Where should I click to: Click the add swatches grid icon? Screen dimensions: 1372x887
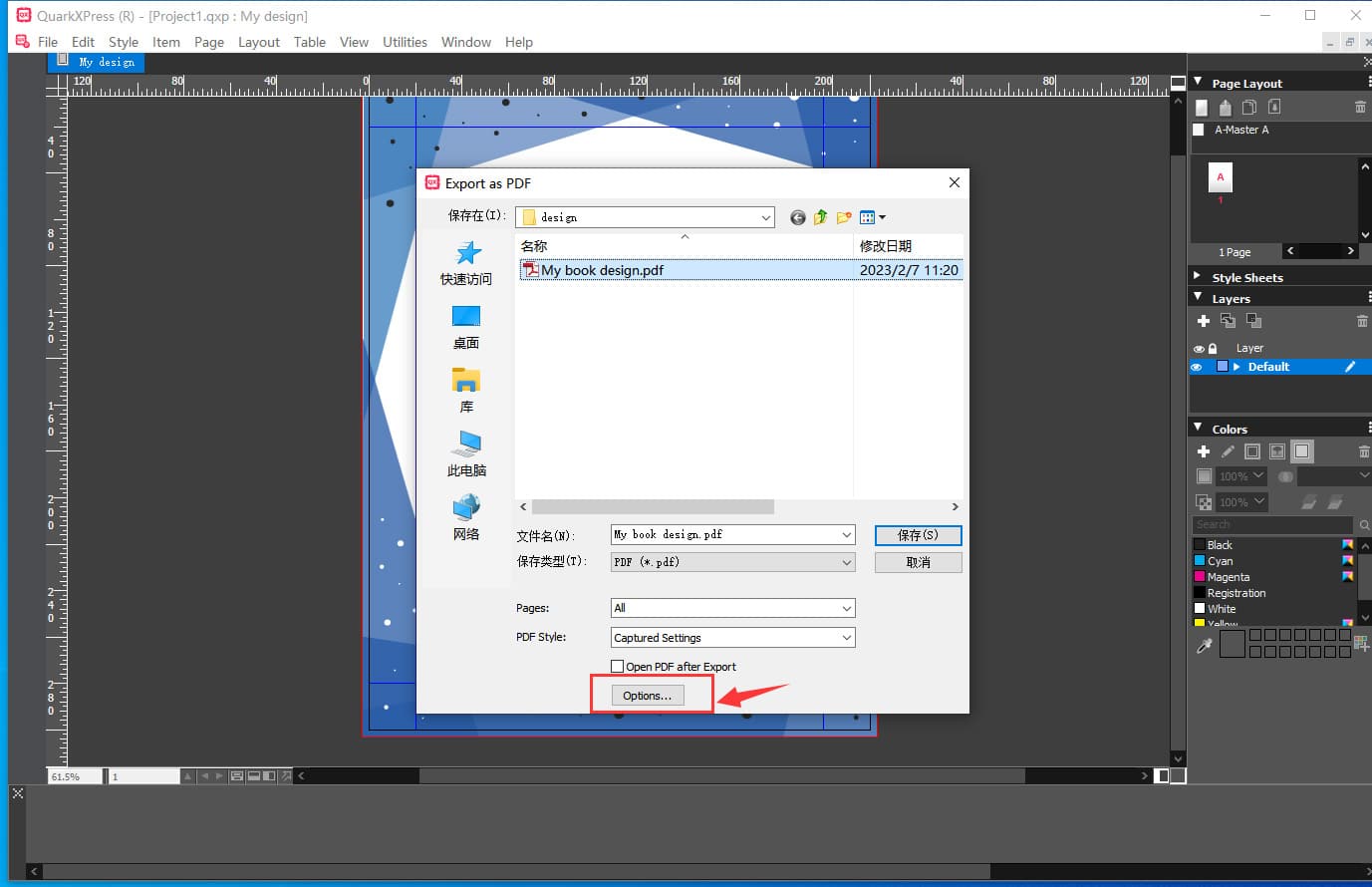[1361, 643]
